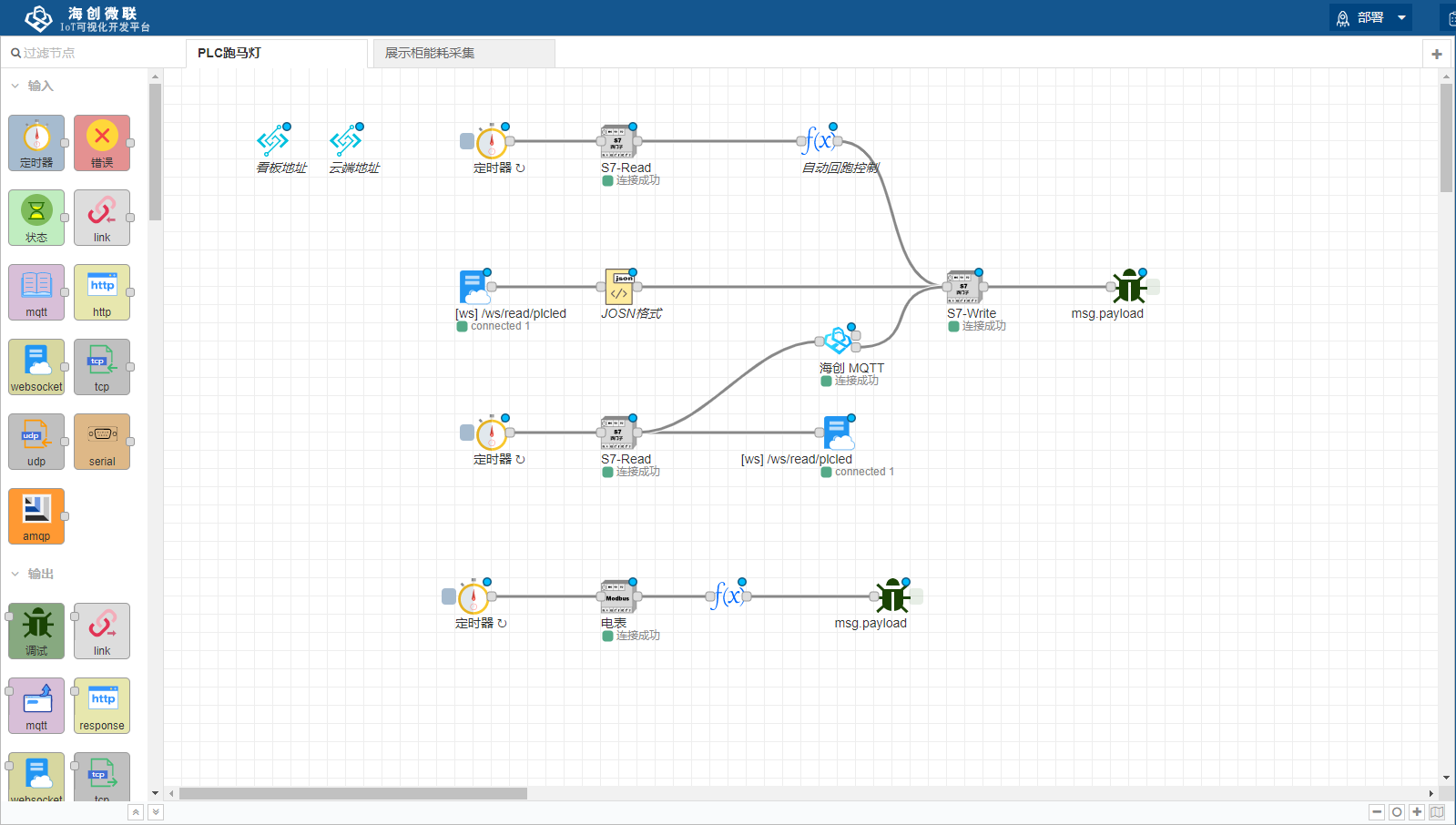
Task: Collapse all palette categories with the double up arrow
Action: pyautogui.click(x=136, y=812)
